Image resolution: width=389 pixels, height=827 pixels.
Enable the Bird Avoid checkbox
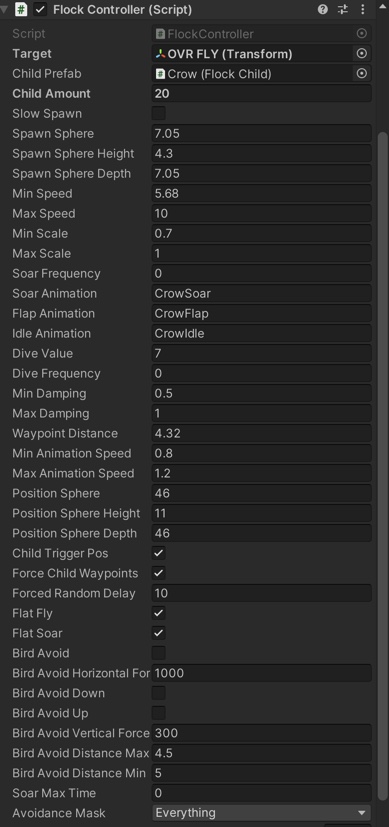(x=158, y=653)
